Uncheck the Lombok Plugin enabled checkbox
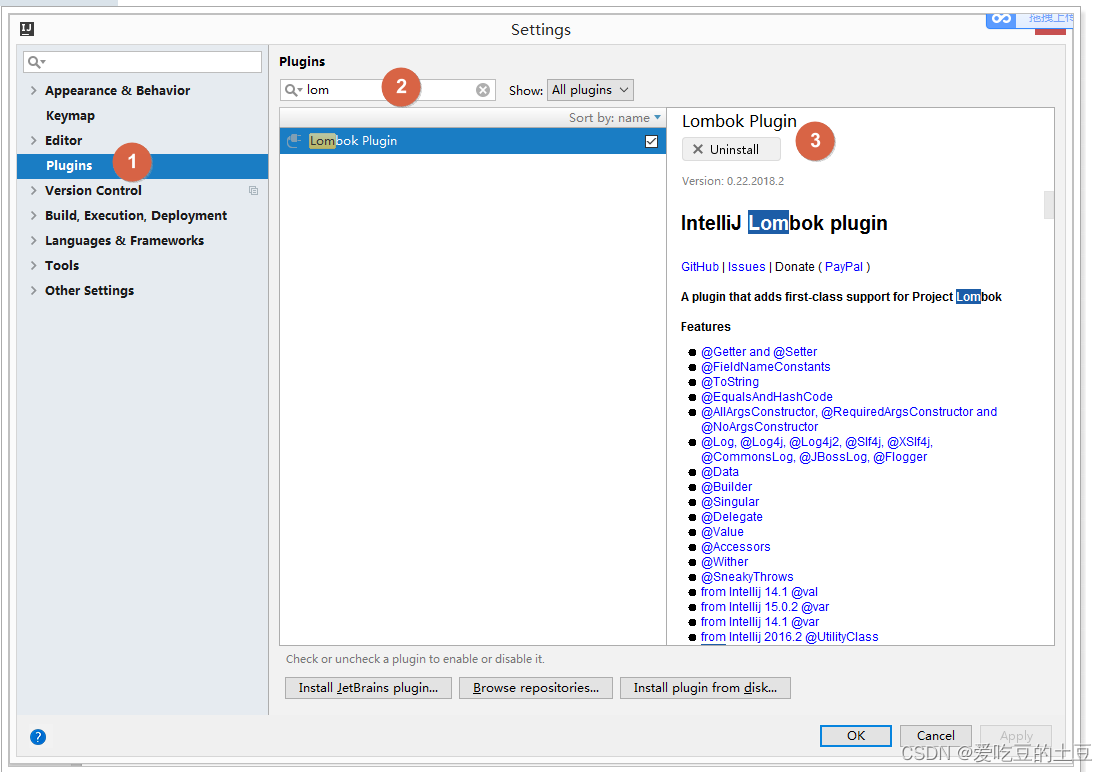Image resolution: width=1108 pixels, height=772 pixels. 652,141
